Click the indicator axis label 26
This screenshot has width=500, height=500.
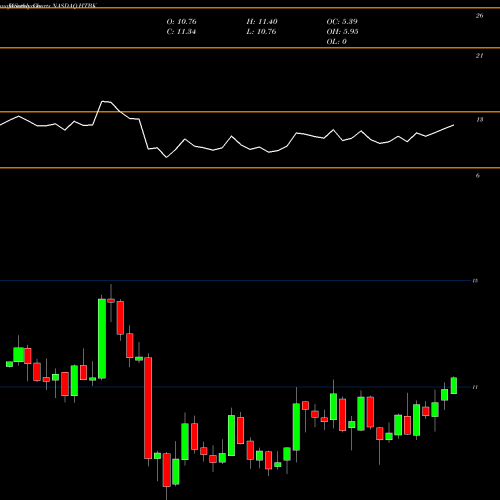pyautogui.click(x=479, y=16)
